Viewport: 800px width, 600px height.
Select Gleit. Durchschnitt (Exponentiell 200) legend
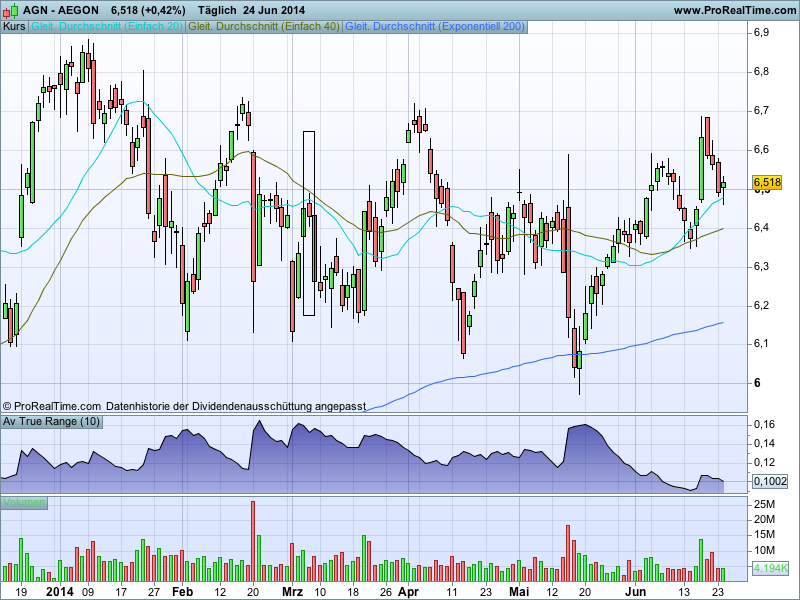coord(435,26)
